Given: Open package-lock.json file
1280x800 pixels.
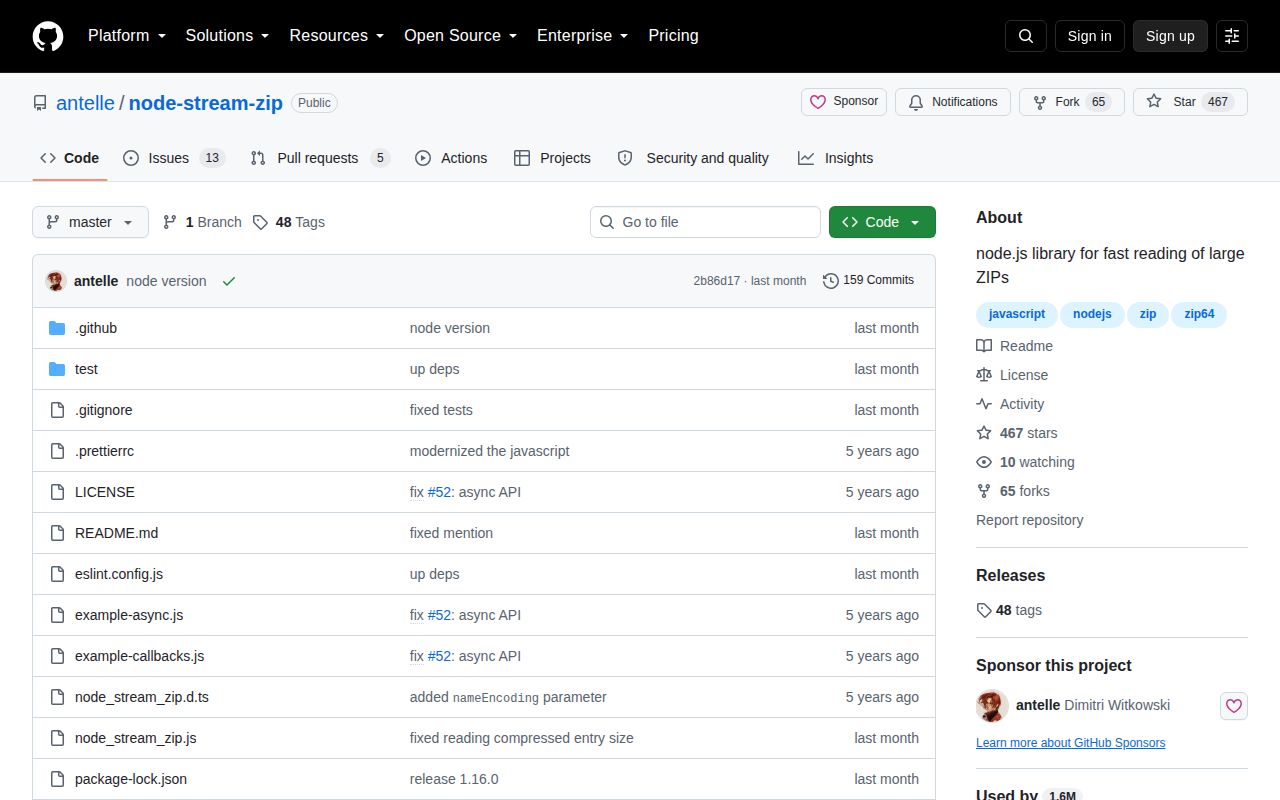Looking at the screenshot, I should [131, 779].
